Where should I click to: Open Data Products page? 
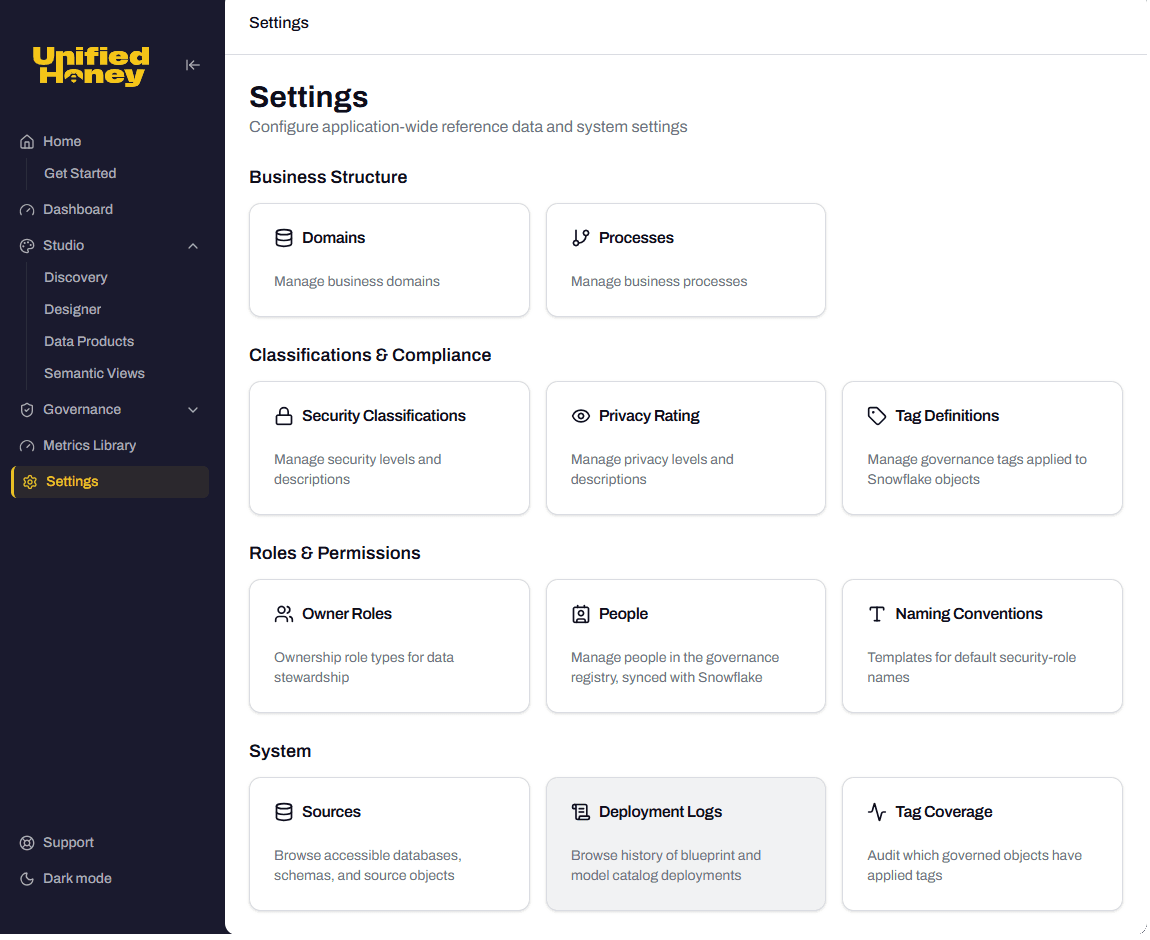coord(89,342)
